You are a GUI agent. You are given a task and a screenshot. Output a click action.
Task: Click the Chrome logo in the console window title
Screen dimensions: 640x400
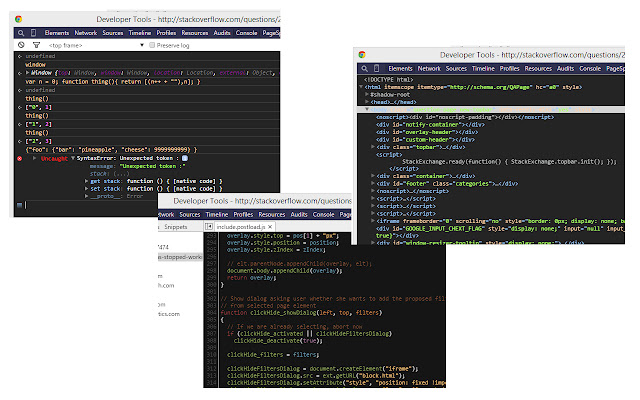tap(18, 19)
